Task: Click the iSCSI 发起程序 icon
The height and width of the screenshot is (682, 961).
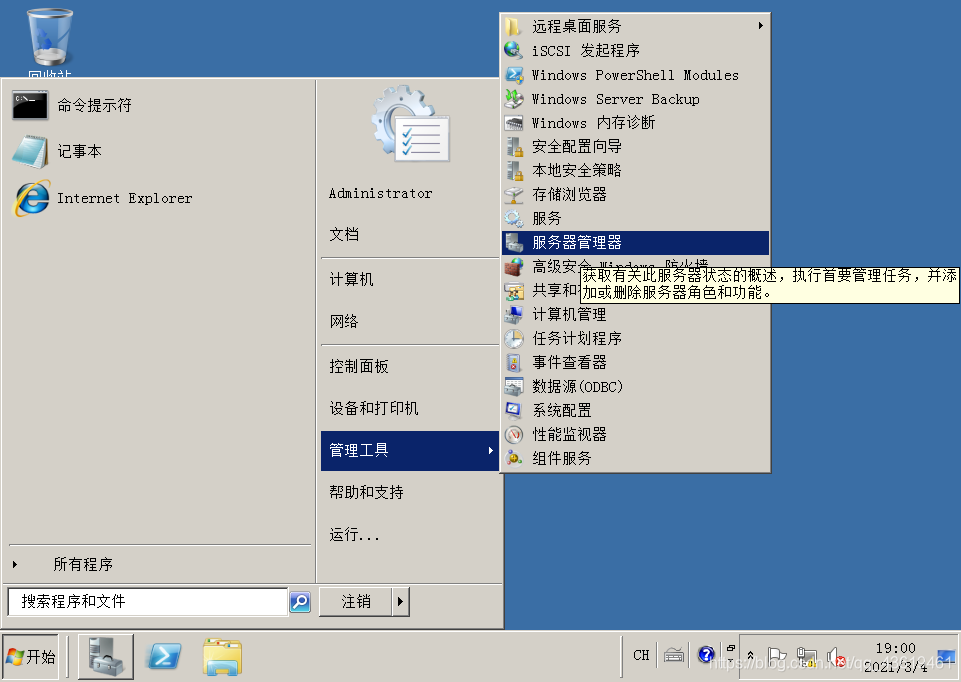Action: pyautogui.click(x=513, y=50)
